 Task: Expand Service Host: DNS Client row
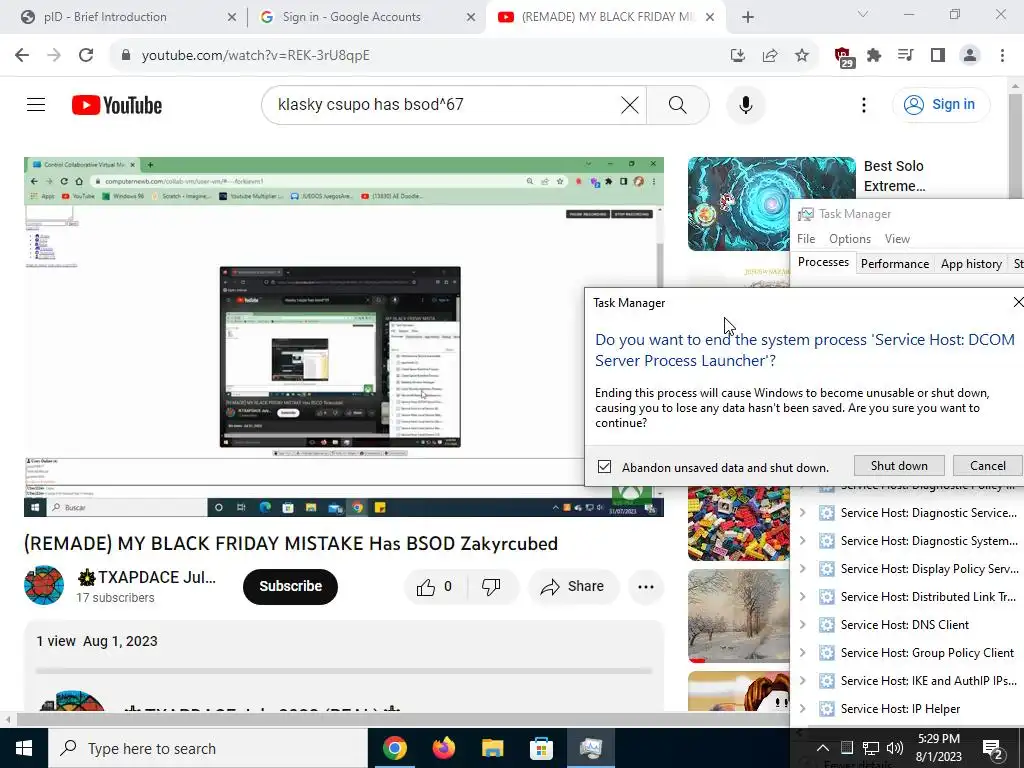(803, 624)
